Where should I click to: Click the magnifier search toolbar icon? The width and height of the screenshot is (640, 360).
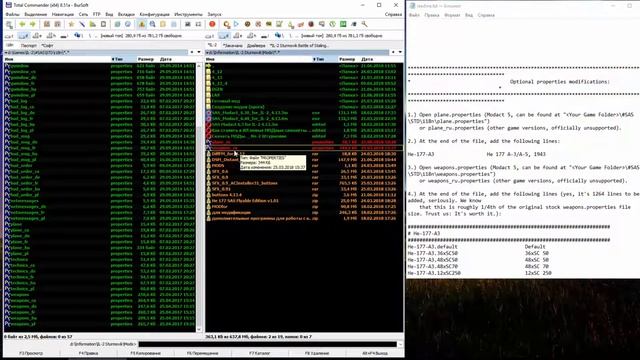click(152, 24)
